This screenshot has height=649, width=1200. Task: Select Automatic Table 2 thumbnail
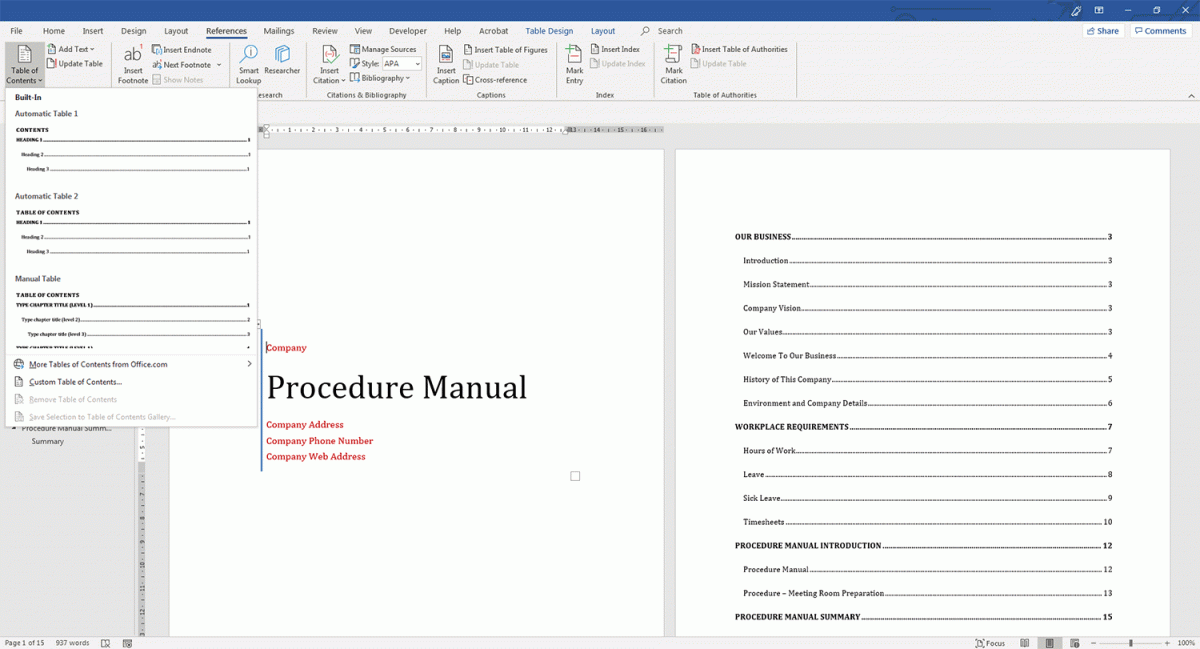point(132,231)
